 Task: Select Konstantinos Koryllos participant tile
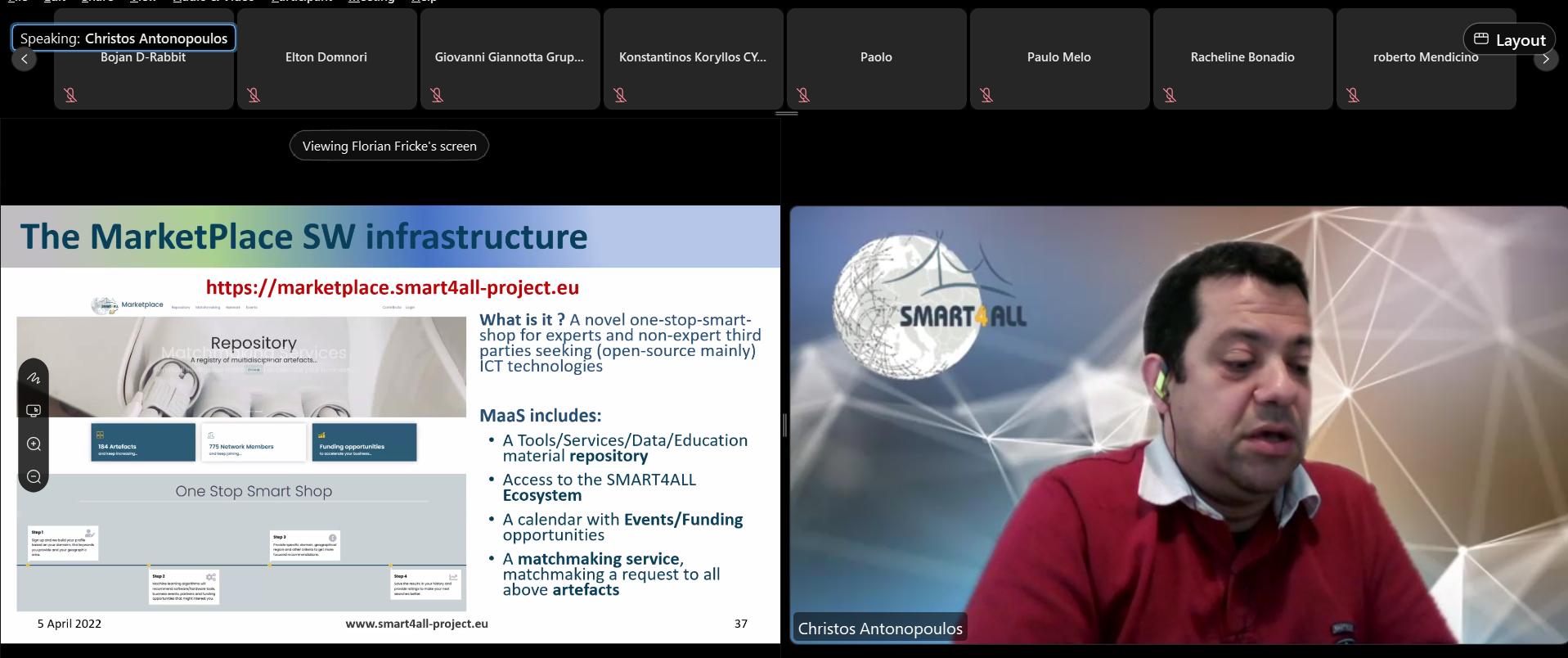click(693, 59)
